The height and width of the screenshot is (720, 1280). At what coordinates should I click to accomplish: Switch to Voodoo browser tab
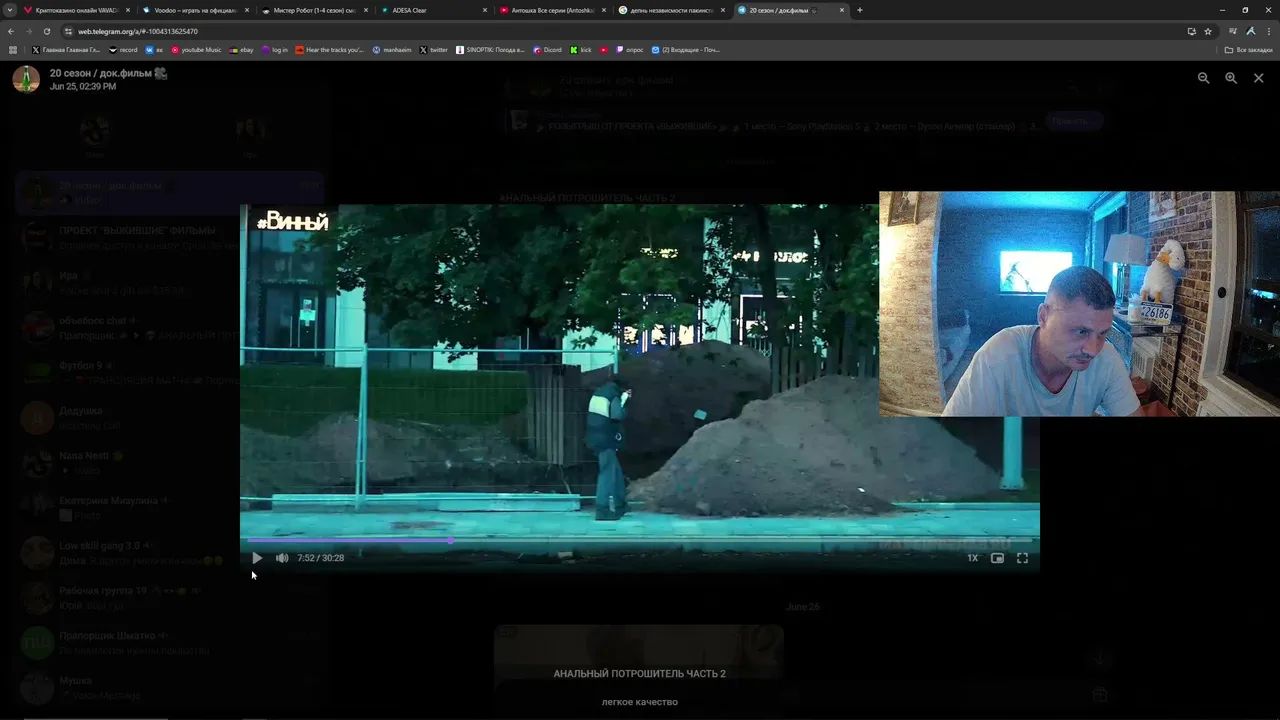[194, 10]
